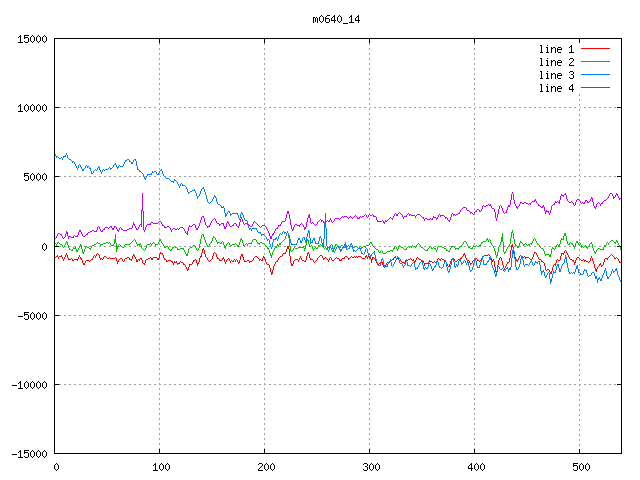Click the 500 x-axis tick label
Image resolution: width=640 pixels, height=480 pixels.
point(579,466)
